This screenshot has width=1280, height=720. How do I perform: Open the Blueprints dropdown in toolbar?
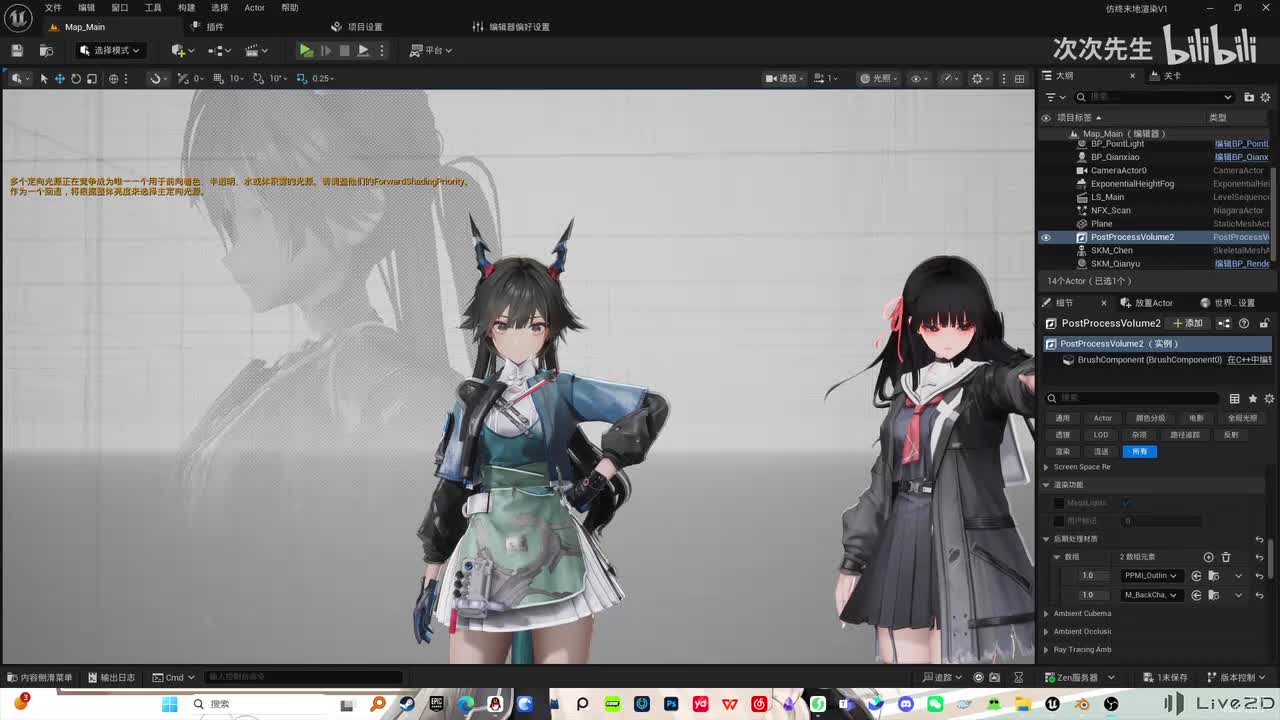click(x=219, y=50)
